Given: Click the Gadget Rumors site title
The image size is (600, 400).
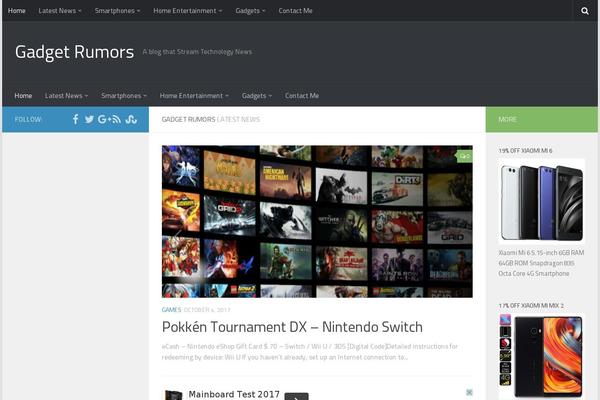Looking at the screenshot, I should pyautogui.click(x=74, y=52).
